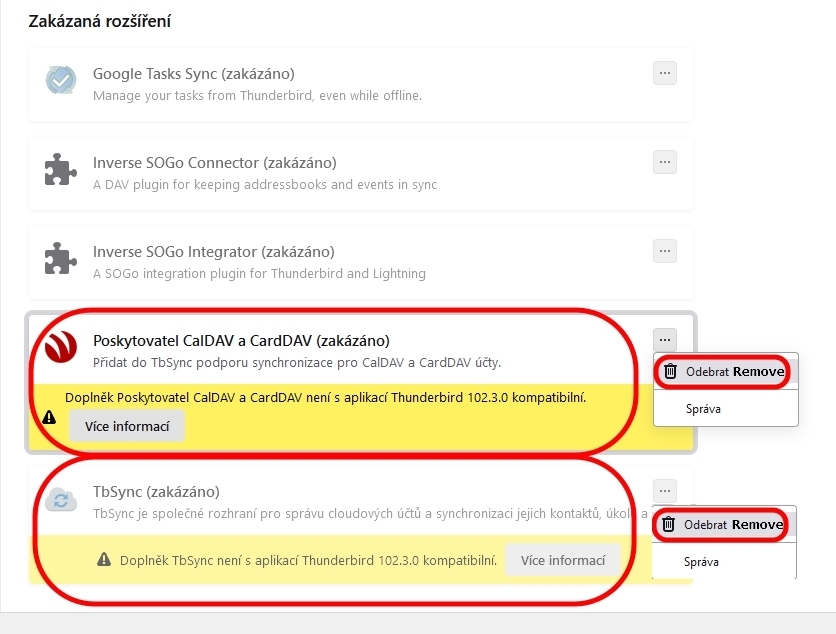Expand the options menu for Inverse SOGo Integrator
836x634 pixels.
click(665, 251)
